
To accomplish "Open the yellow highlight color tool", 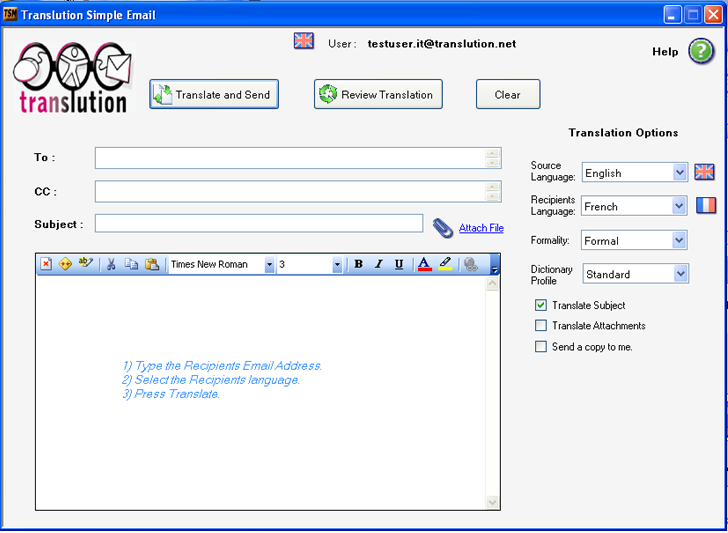I will [x=445, y=264].
